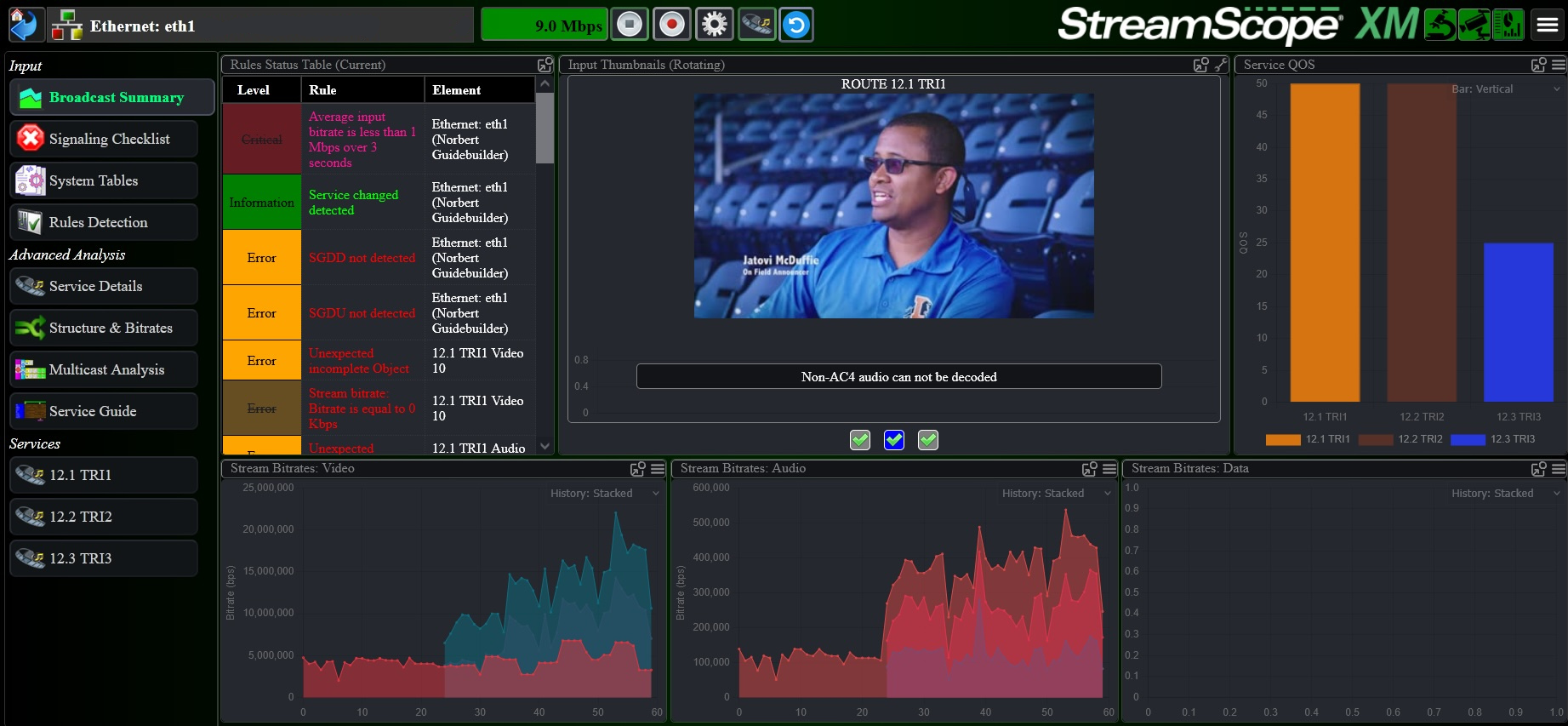
Task: Open the Stream Bitrates Data panel menu
Action: [x=1558, y=469]
